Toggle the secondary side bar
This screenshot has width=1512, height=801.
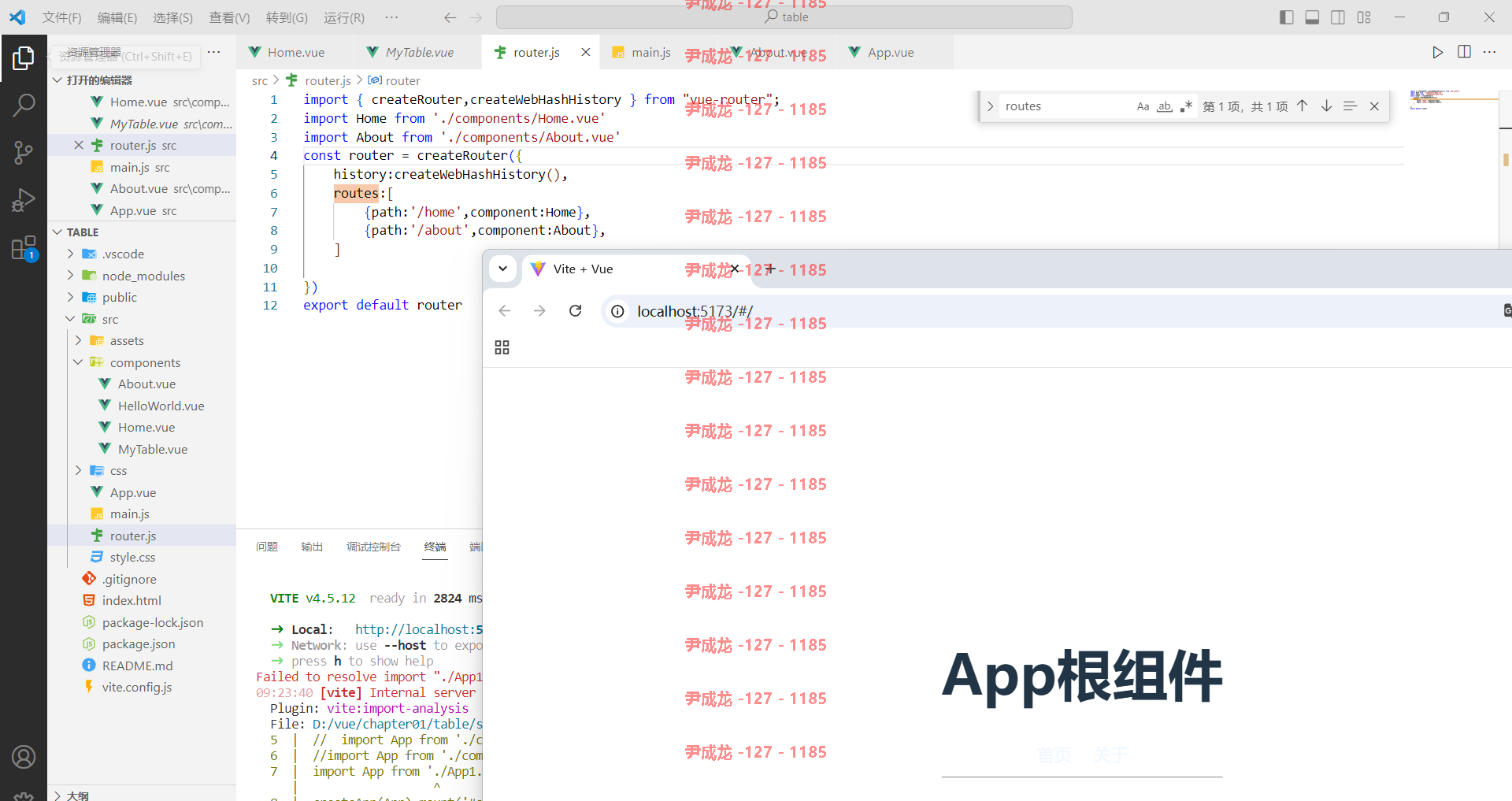tap(1338, 17)
